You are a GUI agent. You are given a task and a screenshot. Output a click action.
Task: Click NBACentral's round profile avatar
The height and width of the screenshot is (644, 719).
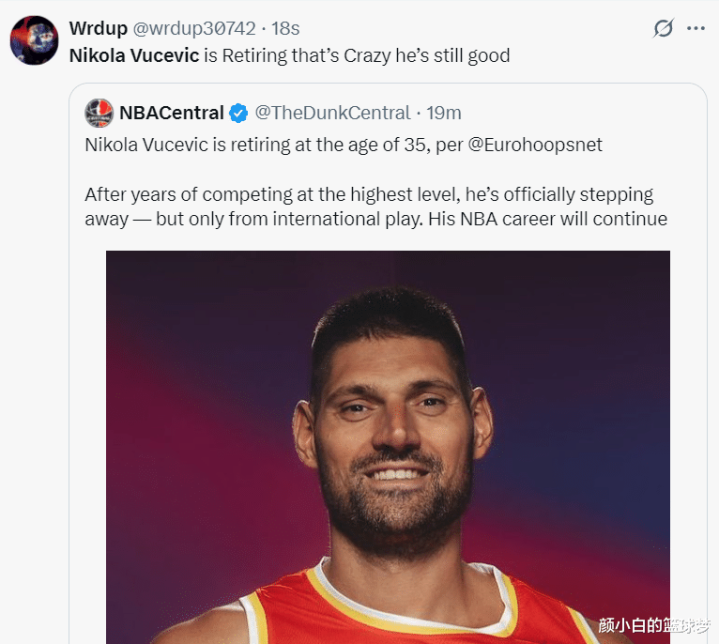(98, 113)
